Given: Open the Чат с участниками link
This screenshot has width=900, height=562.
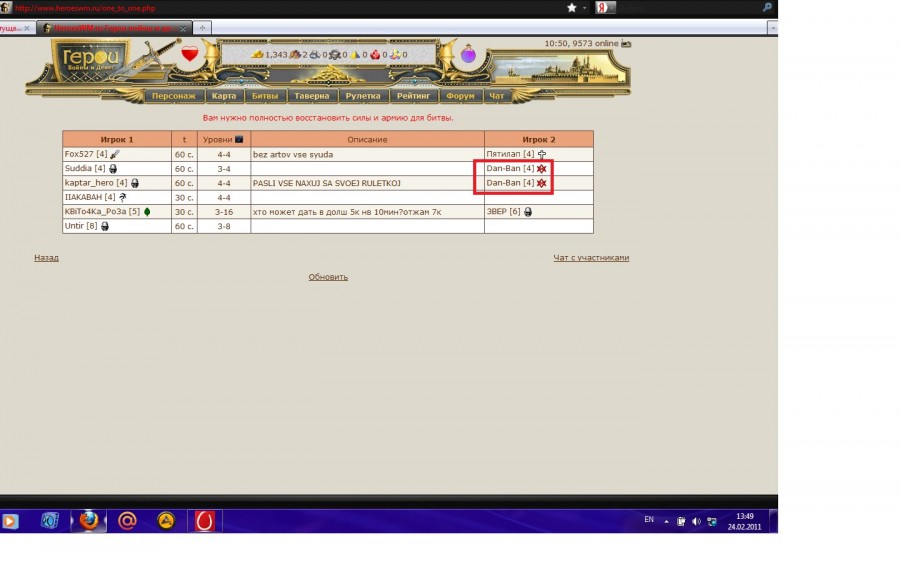Looking at the screenshot, I should 591,258.
